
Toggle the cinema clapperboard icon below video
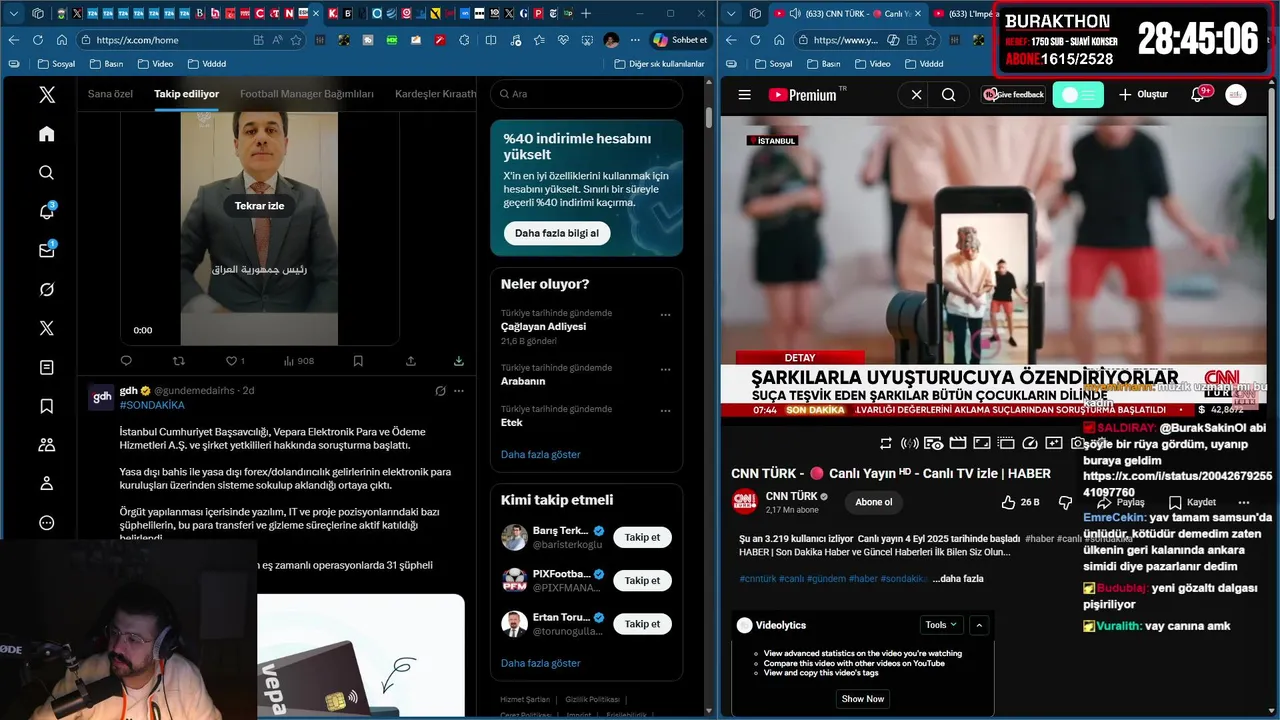(x=958, y=443)
